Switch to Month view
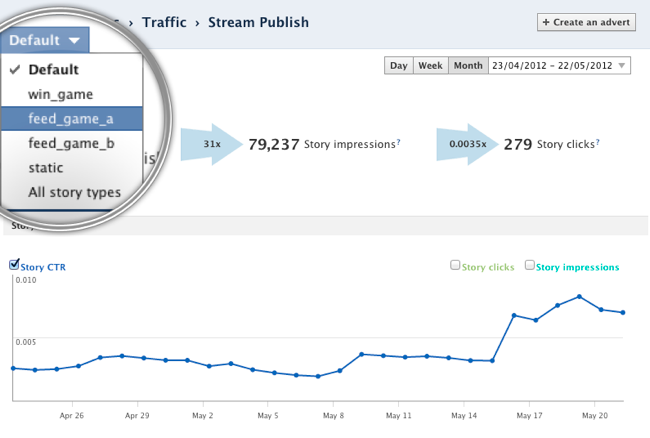 467,65
